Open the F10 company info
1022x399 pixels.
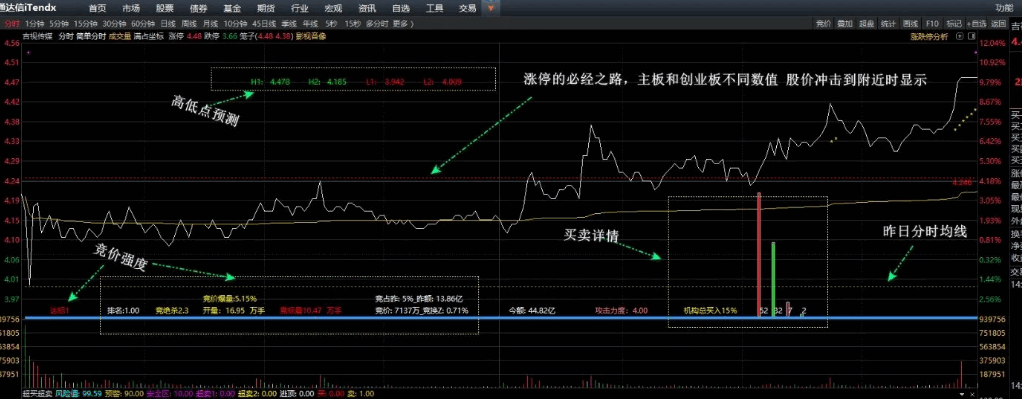932,23
